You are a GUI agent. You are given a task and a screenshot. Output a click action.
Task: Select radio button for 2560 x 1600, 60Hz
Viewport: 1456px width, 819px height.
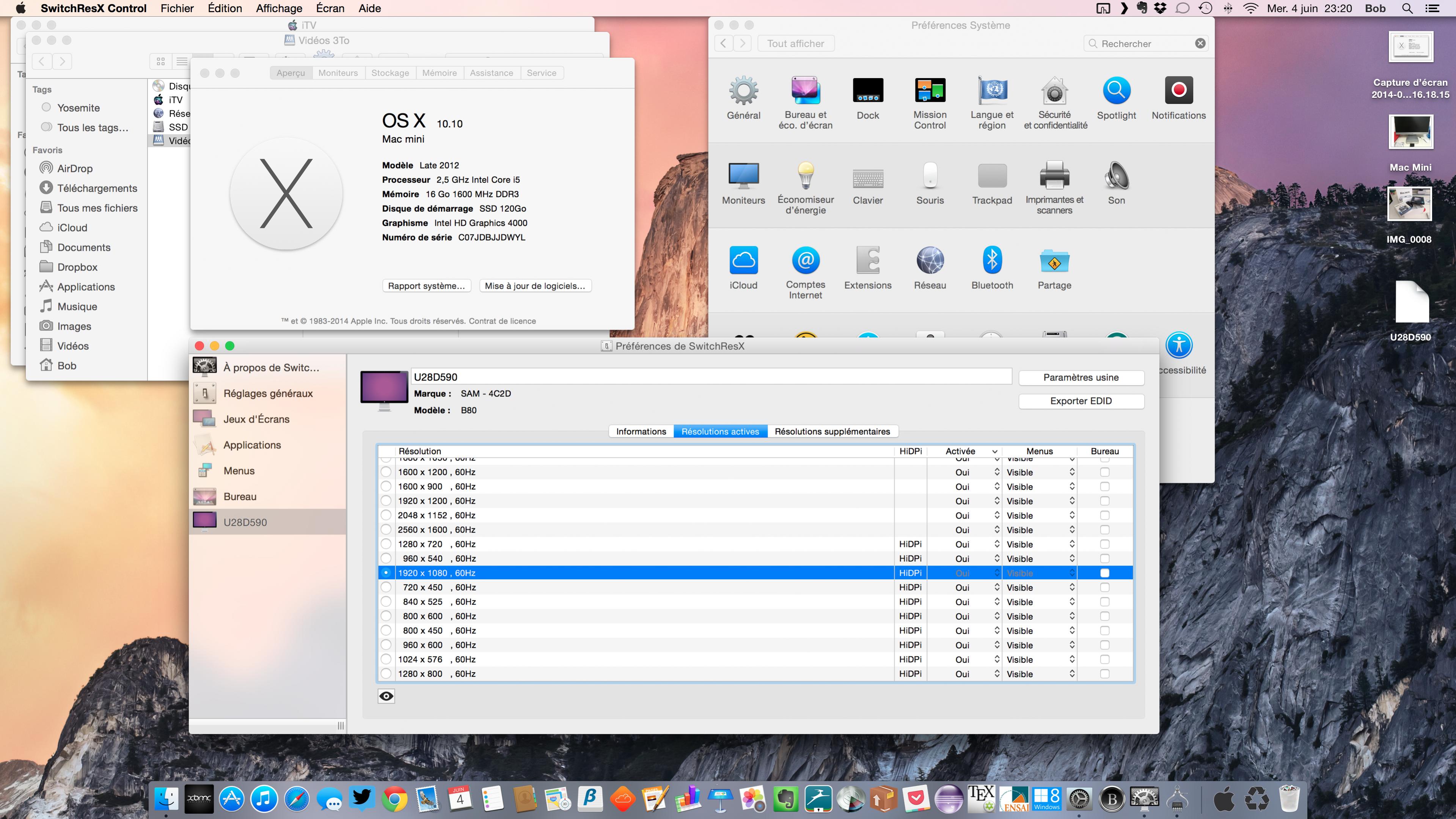pyautogui.click(x=386, y=530)
